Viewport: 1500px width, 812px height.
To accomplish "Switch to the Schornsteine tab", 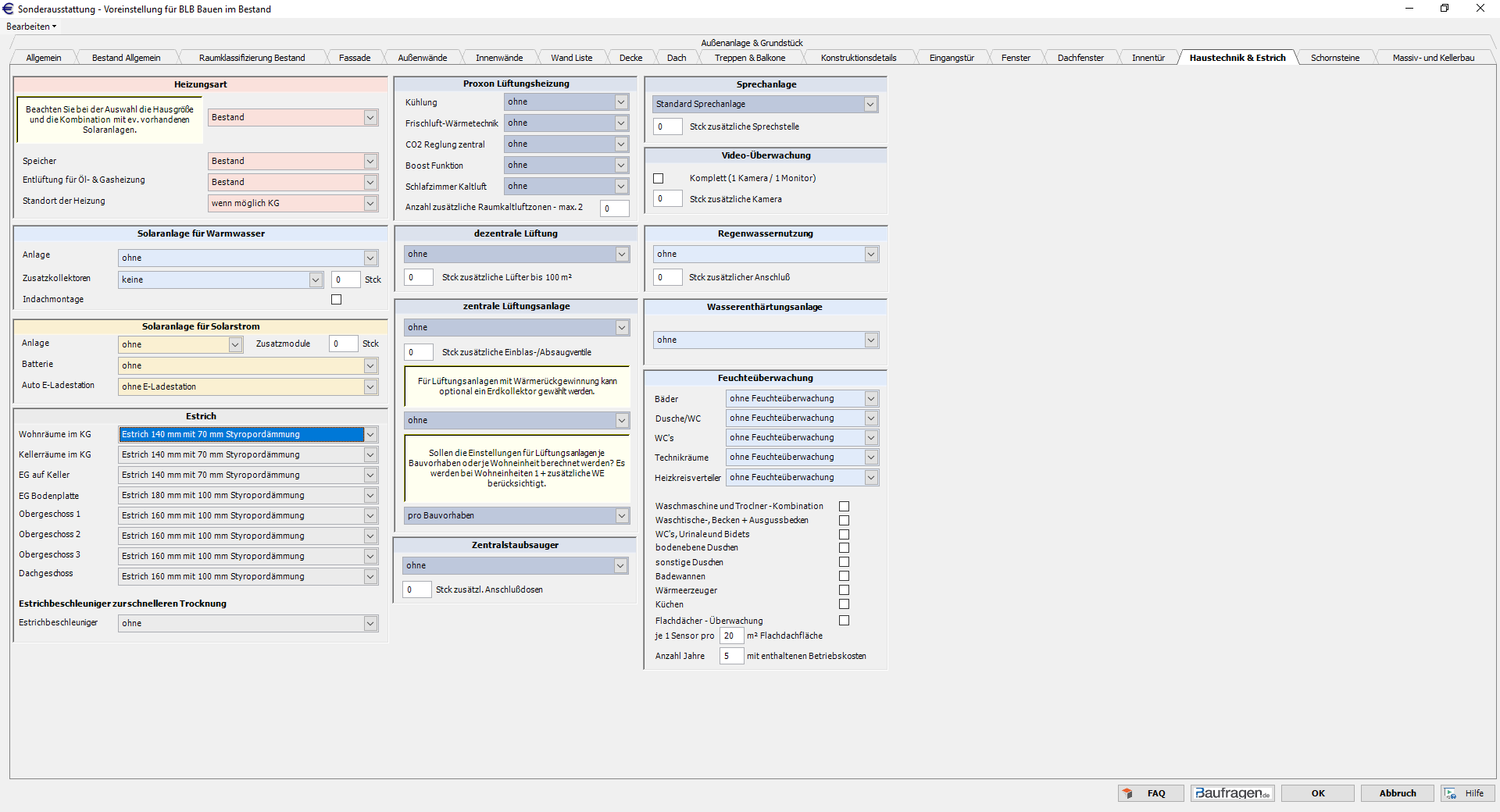I will 1334,58.
